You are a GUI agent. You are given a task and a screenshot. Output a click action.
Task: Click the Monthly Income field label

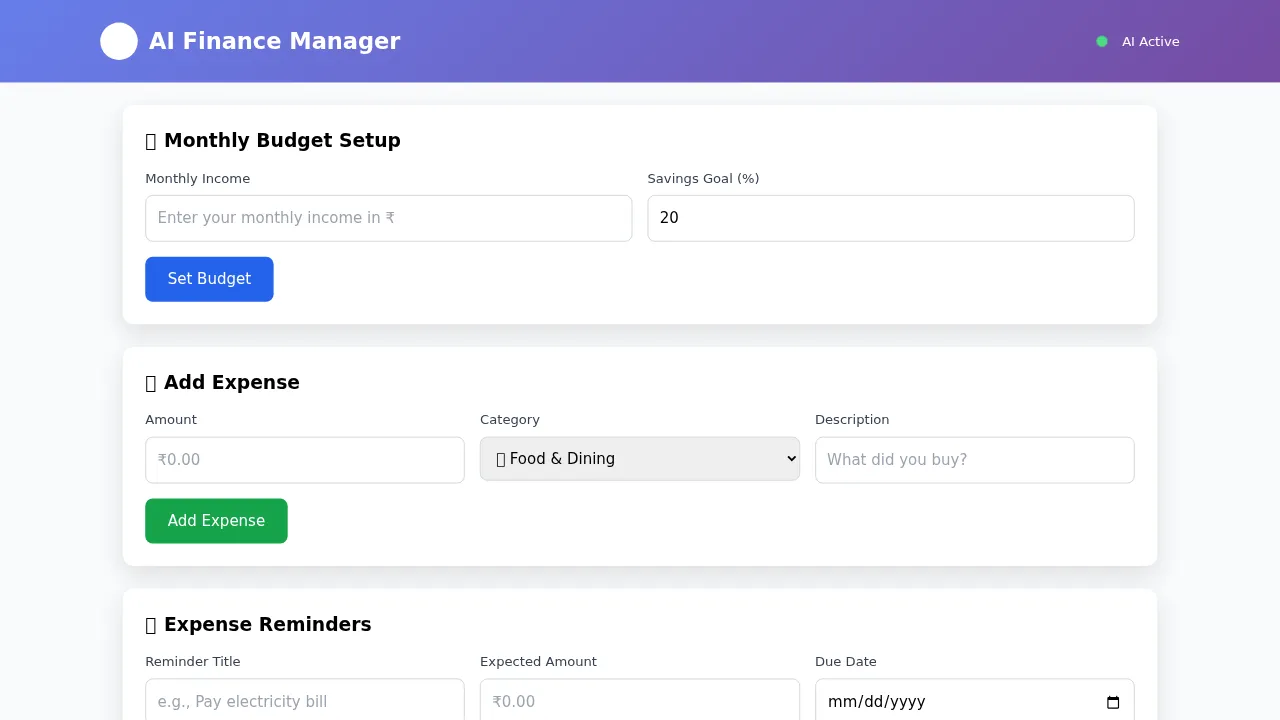[x=198, y=179]
